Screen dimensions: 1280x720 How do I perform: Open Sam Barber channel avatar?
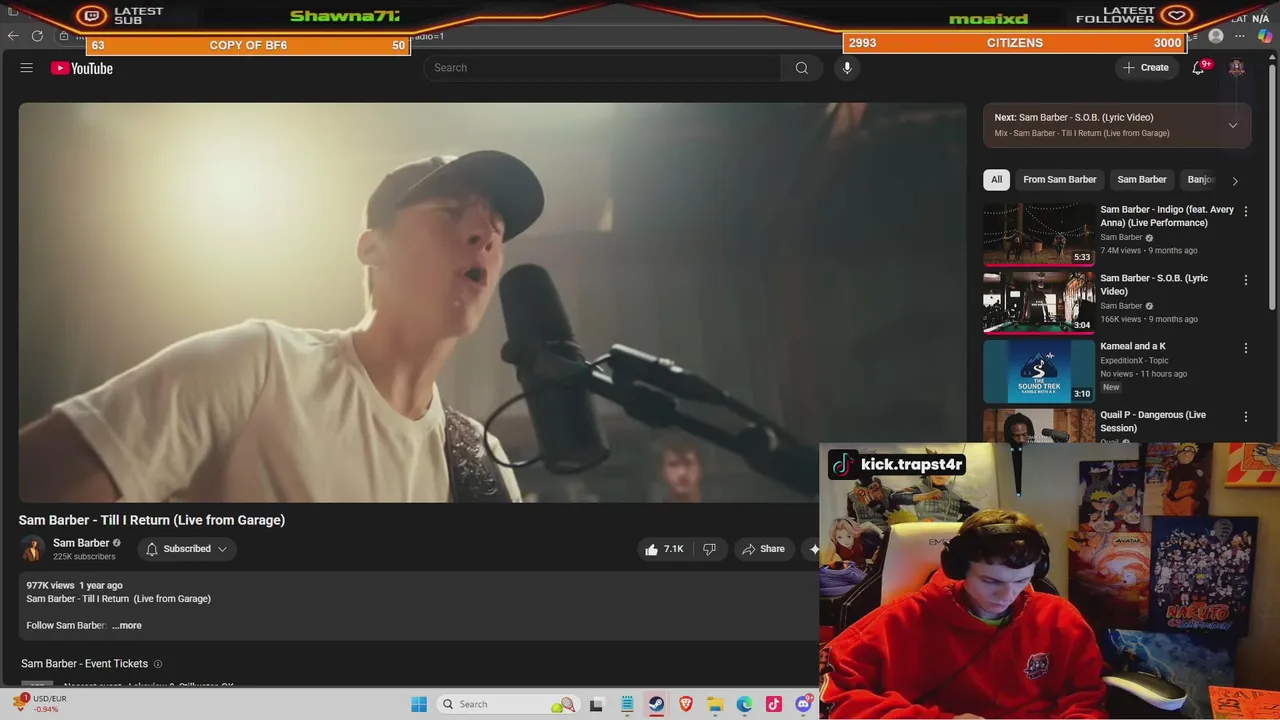pyautogui.click(x=32, y=549)
